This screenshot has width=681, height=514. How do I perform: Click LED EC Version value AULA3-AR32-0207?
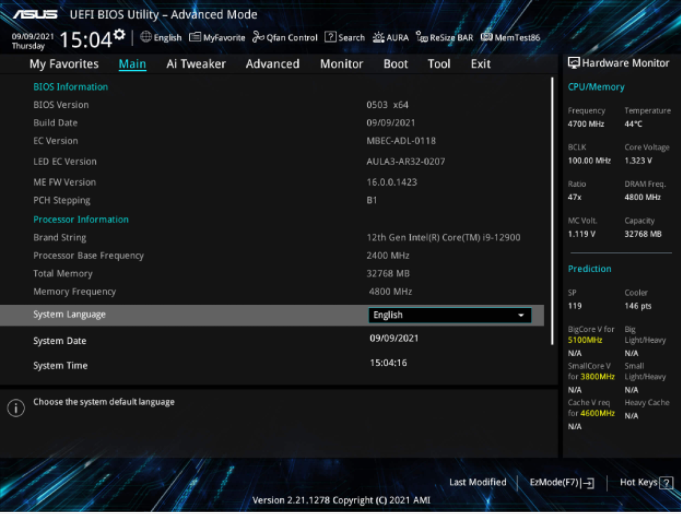[x=406, y=162]
